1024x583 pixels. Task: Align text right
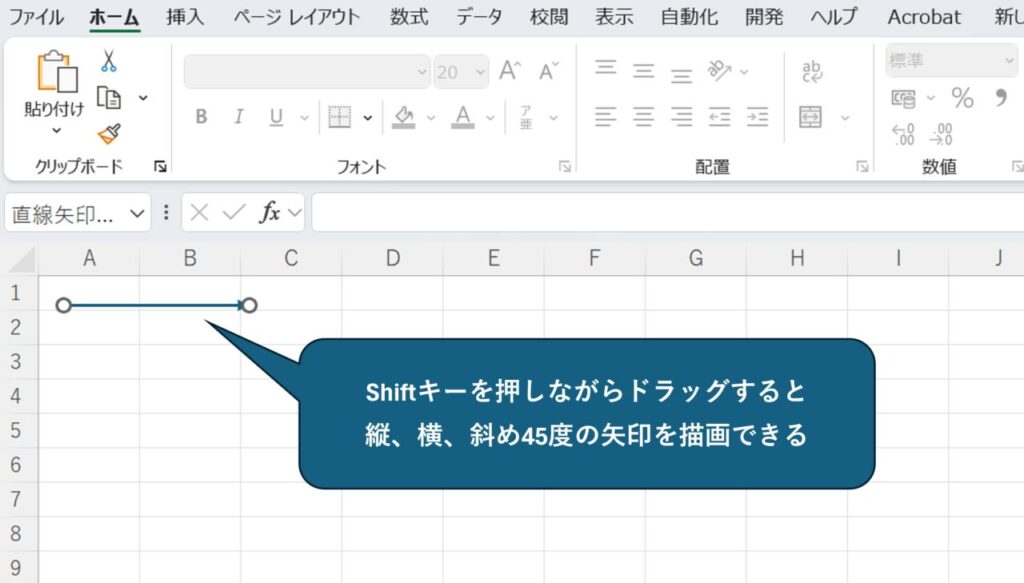pyautogui.click(x=681, y=118)
